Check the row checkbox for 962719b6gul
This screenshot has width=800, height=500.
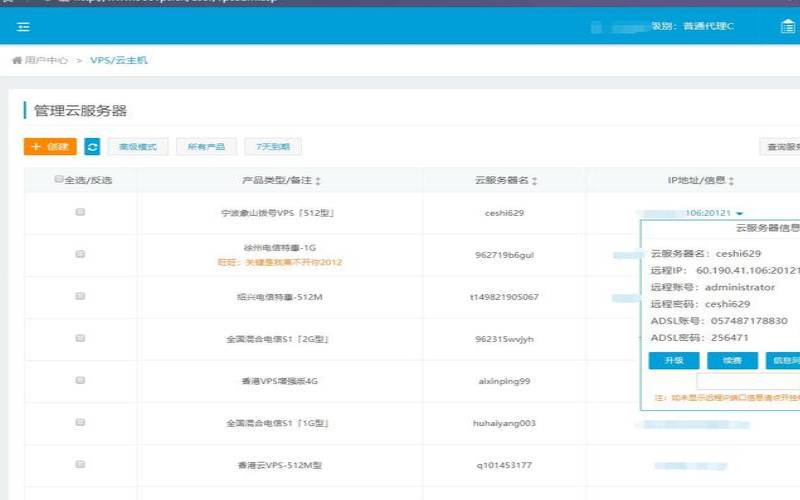click(80, 254)
